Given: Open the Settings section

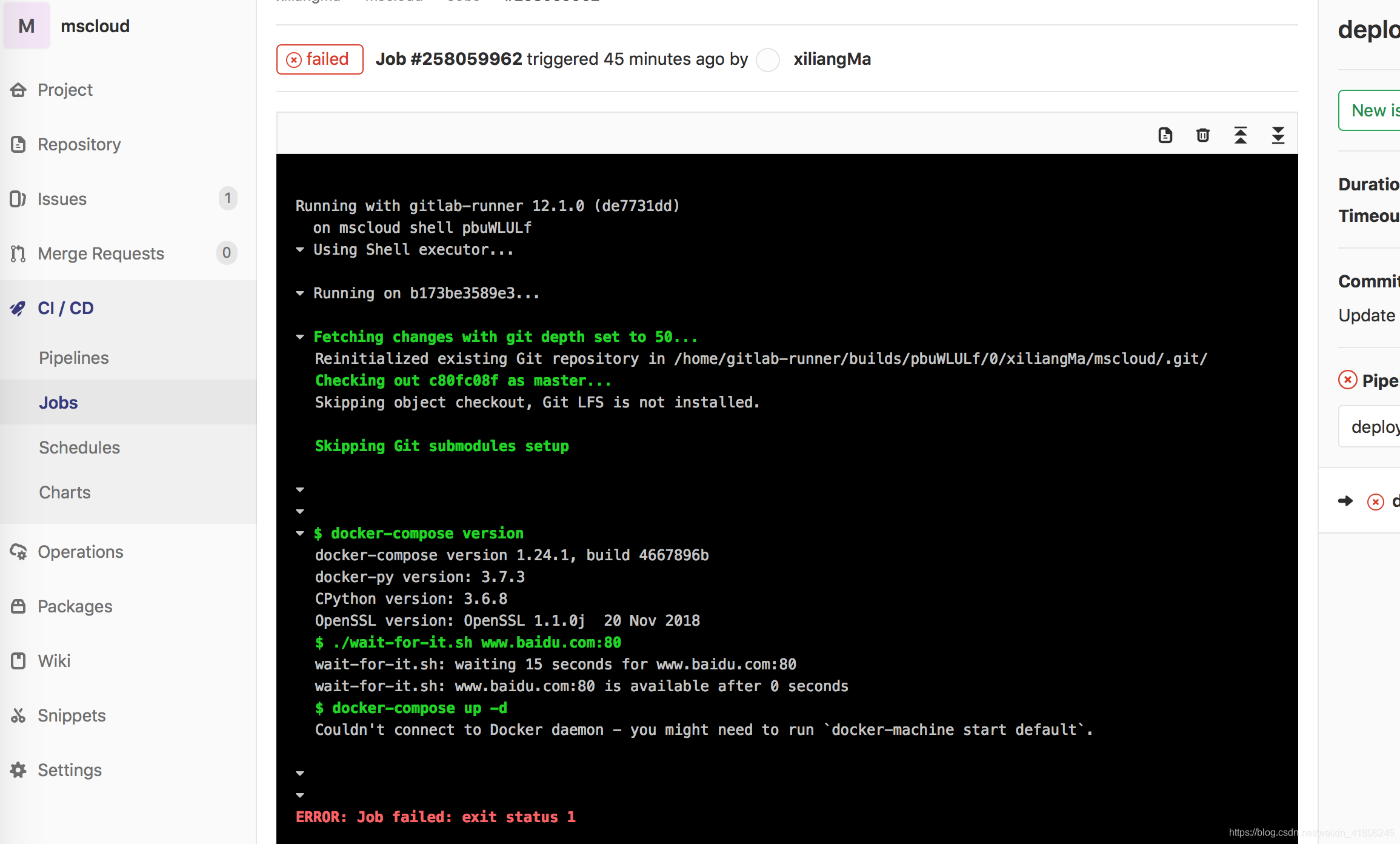Looking at the screenshot, I should (x=70, y=769).
